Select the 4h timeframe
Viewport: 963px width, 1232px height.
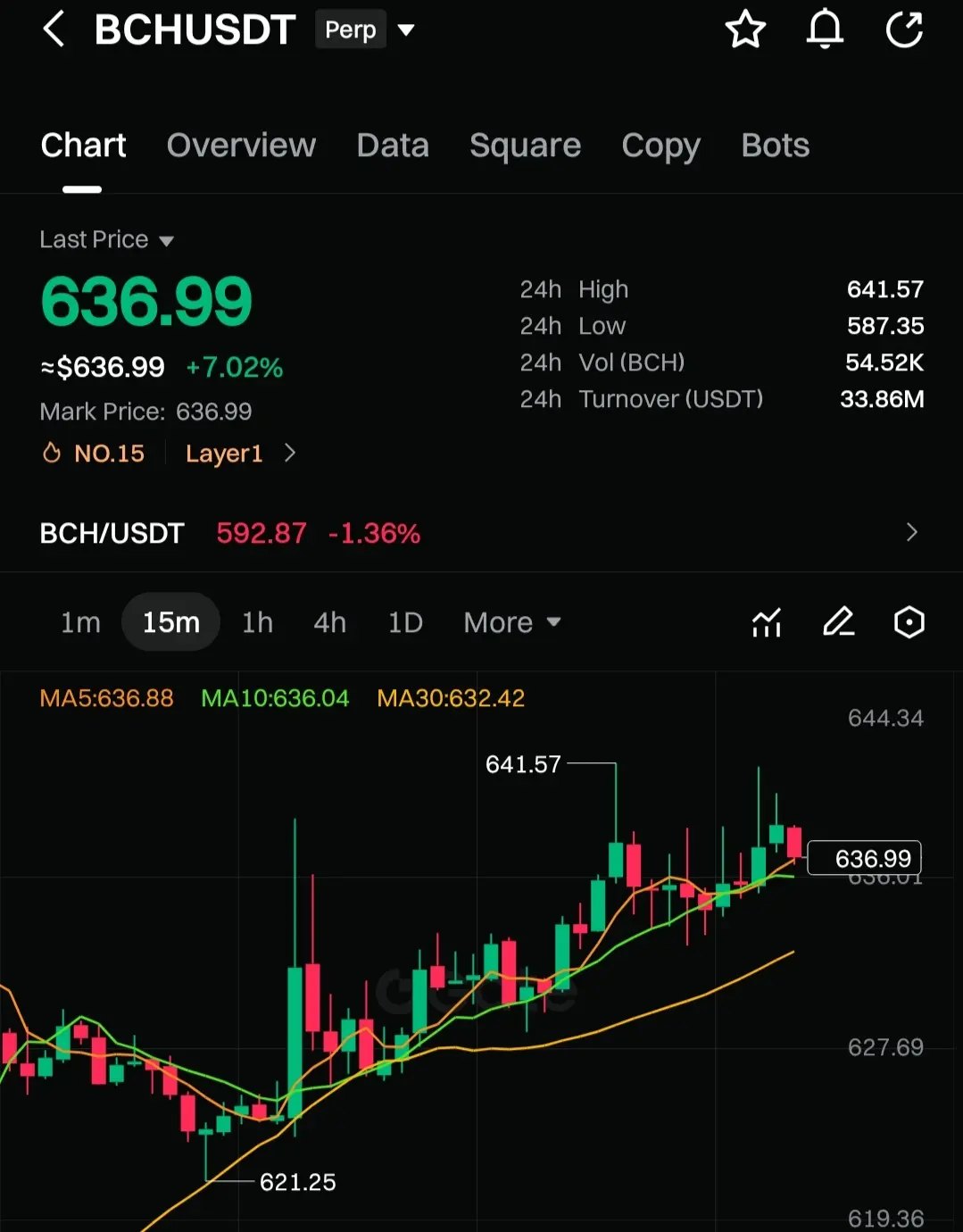coord(329,622)
